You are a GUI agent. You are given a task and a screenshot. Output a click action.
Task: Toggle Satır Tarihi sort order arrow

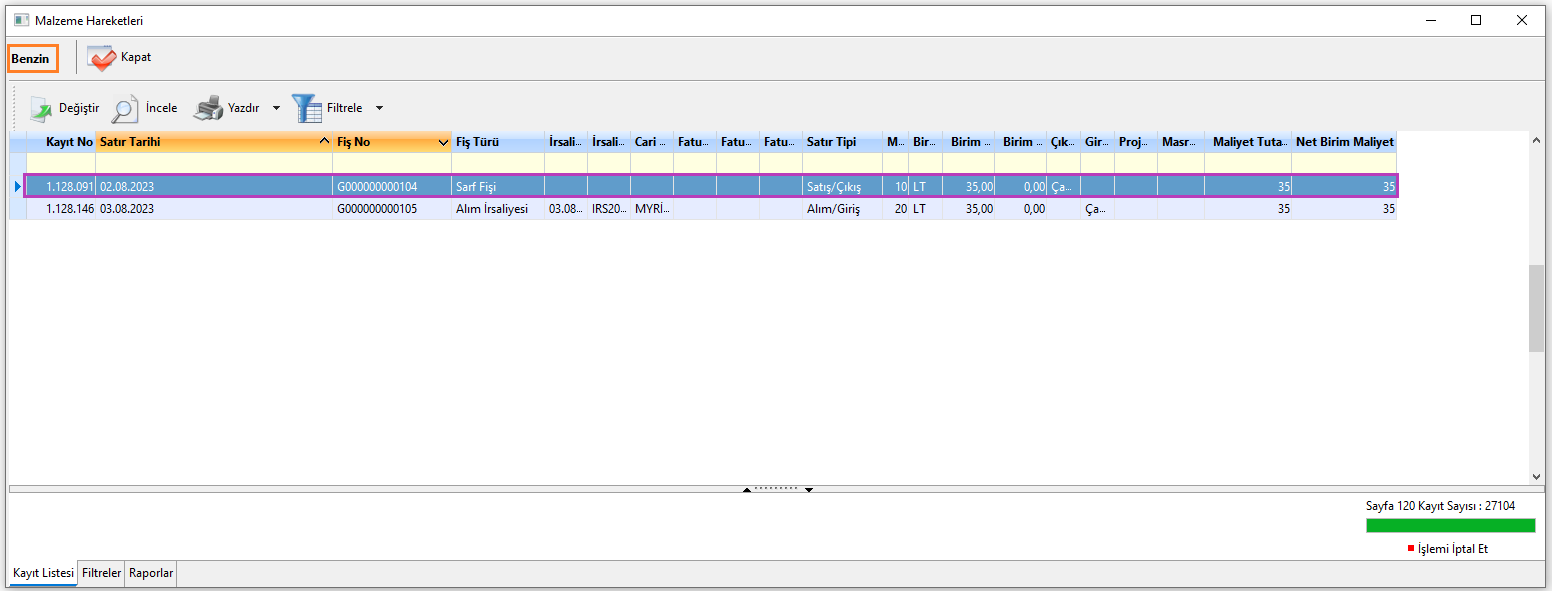coord(324,142)
